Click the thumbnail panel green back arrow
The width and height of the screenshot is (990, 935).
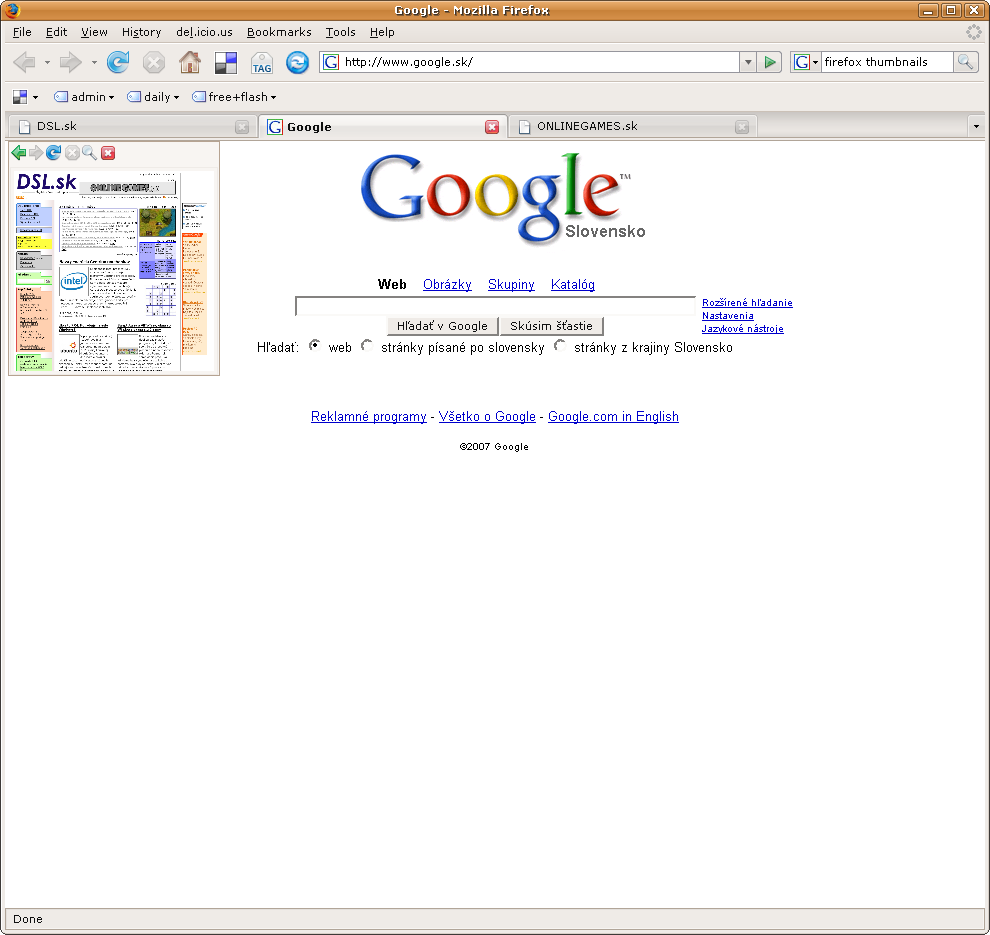click(19, 152)
